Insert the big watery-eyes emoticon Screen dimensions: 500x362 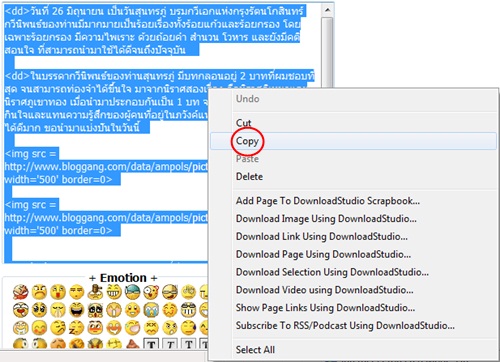coord(39,310)
